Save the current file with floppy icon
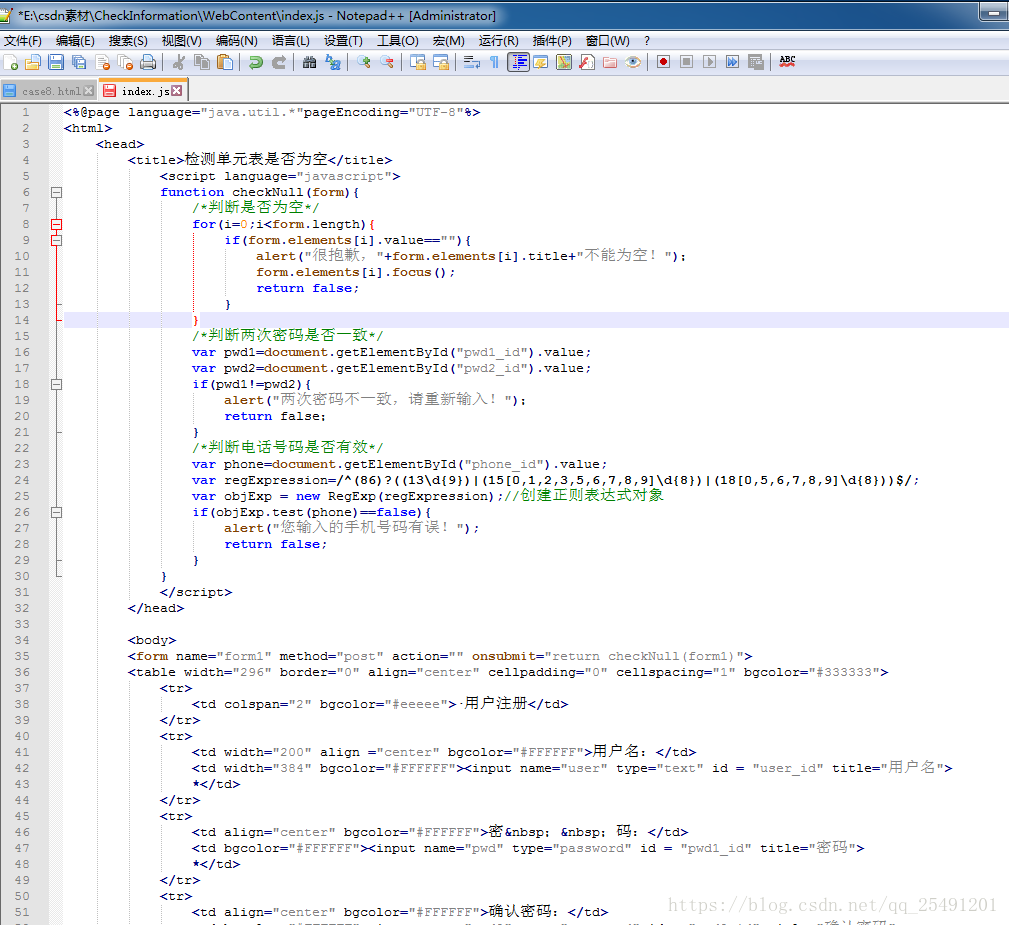The width and height of the screenshot is (1009, 925). 56,62
